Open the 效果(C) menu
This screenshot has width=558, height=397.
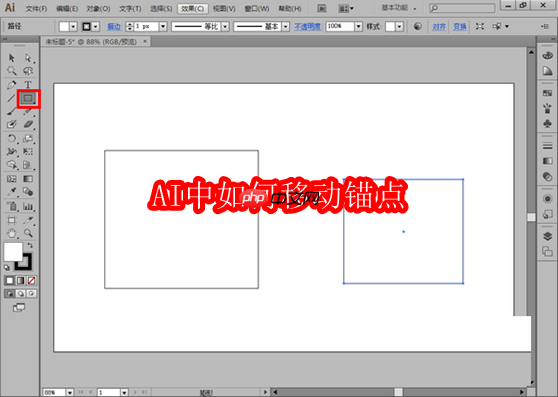point(193,9)
